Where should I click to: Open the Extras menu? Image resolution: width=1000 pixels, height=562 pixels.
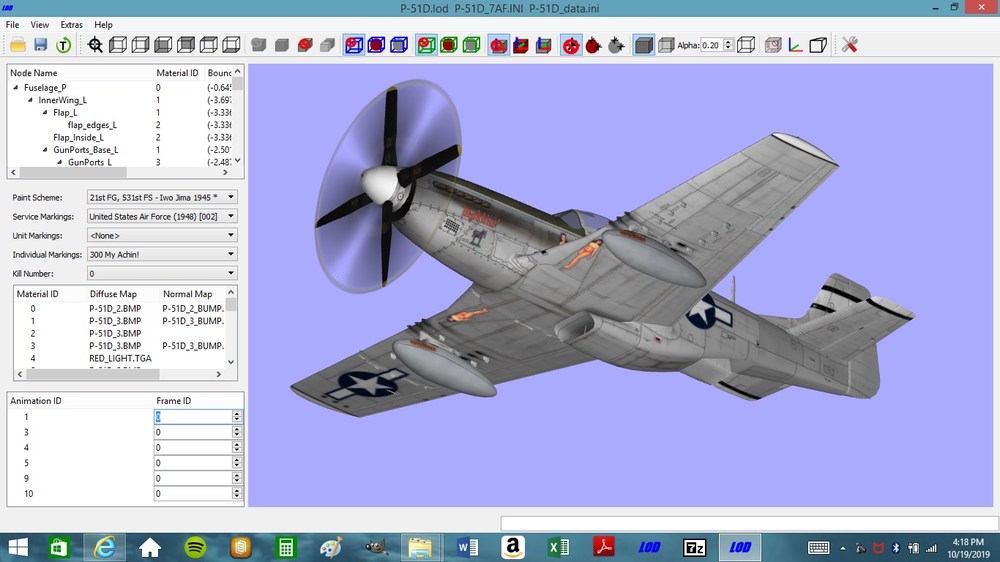[71, 24]
